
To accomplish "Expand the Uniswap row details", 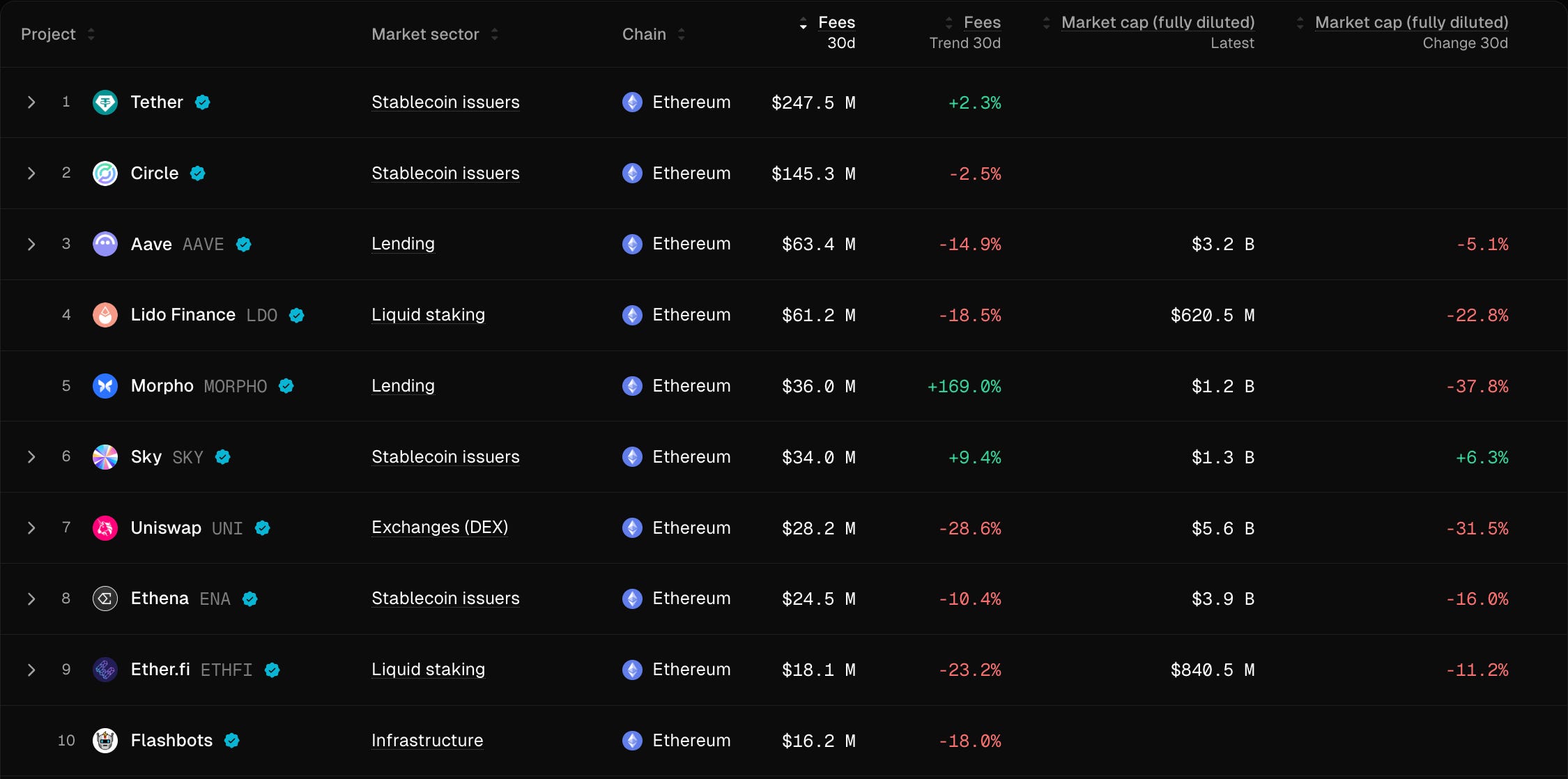I will (31, 527).
